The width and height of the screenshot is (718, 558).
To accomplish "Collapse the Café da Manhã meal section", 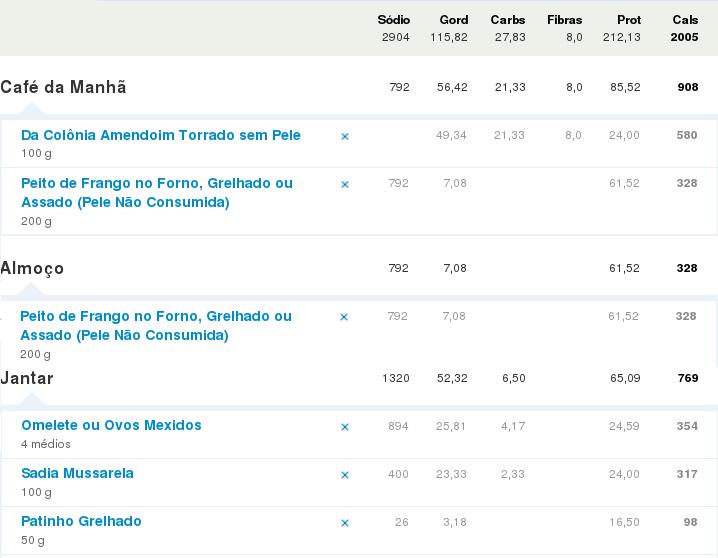I will click(x=63, y=87).
